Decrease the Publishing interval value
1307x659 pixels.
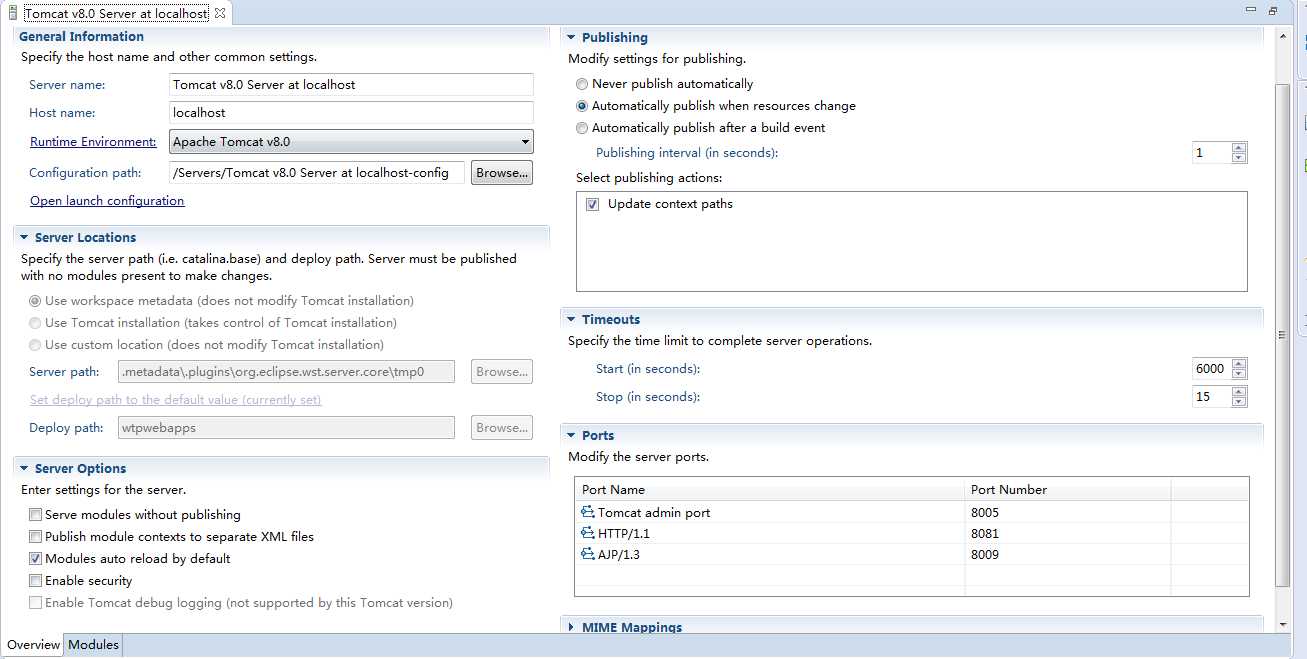click(x=1239, y=158)
